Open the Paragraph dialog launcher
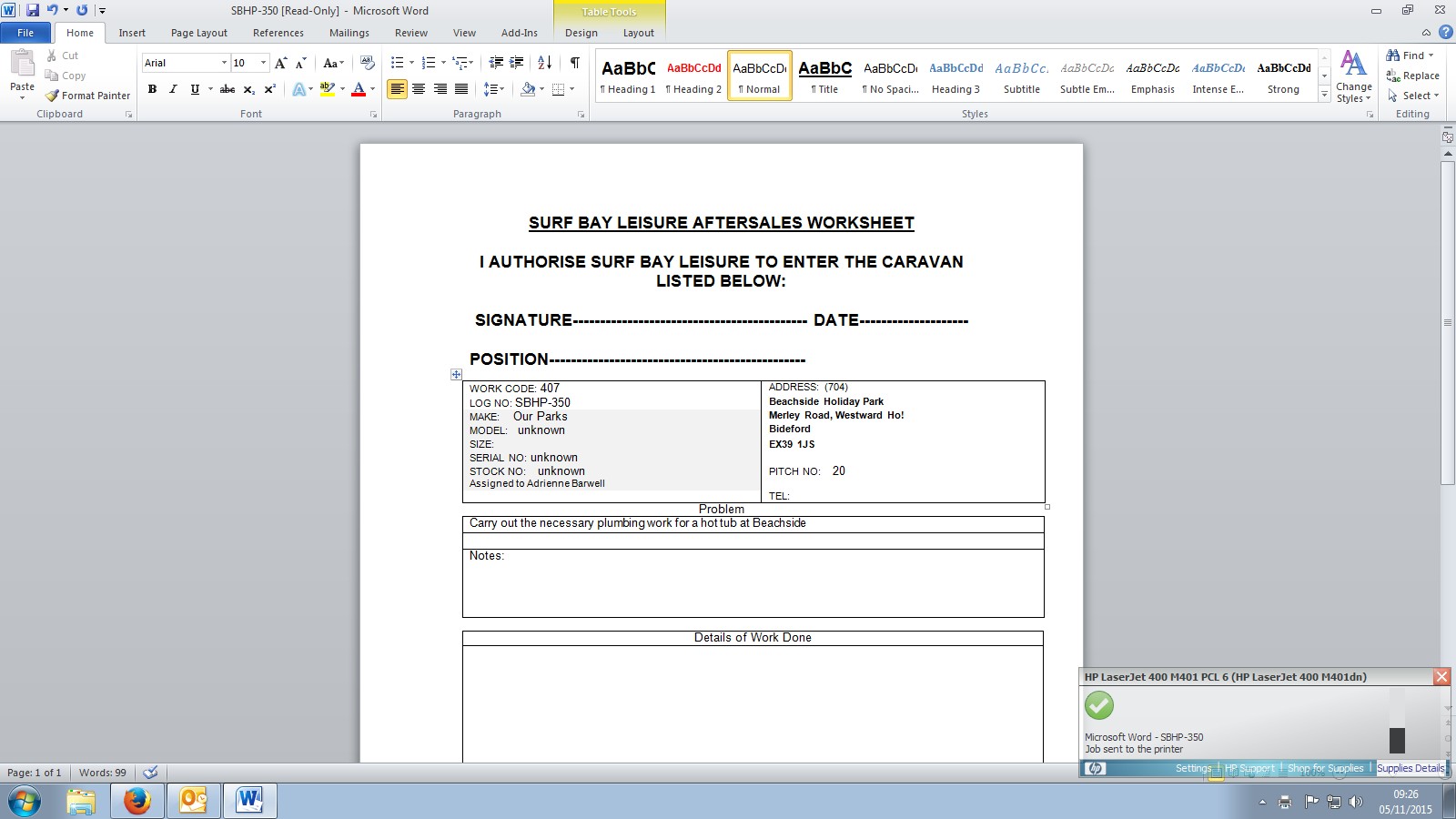 pyautogui.click(x=581, y=115)
